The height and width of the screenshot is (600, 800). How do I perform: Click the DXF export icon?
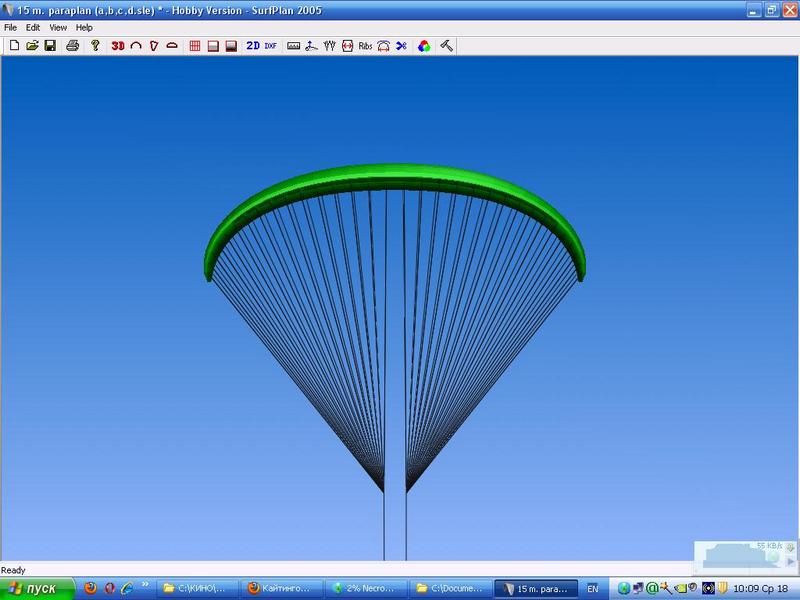click(x=270, y=46)
